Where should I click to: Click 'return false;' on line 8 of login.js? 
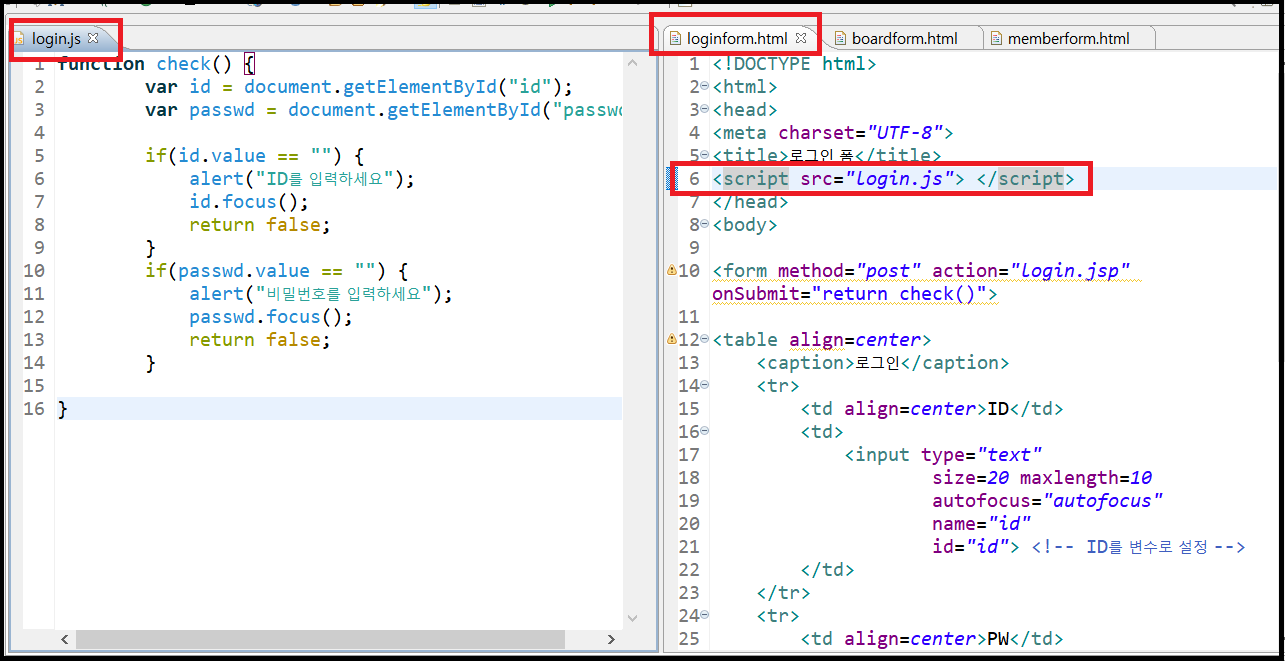(259, 225)
